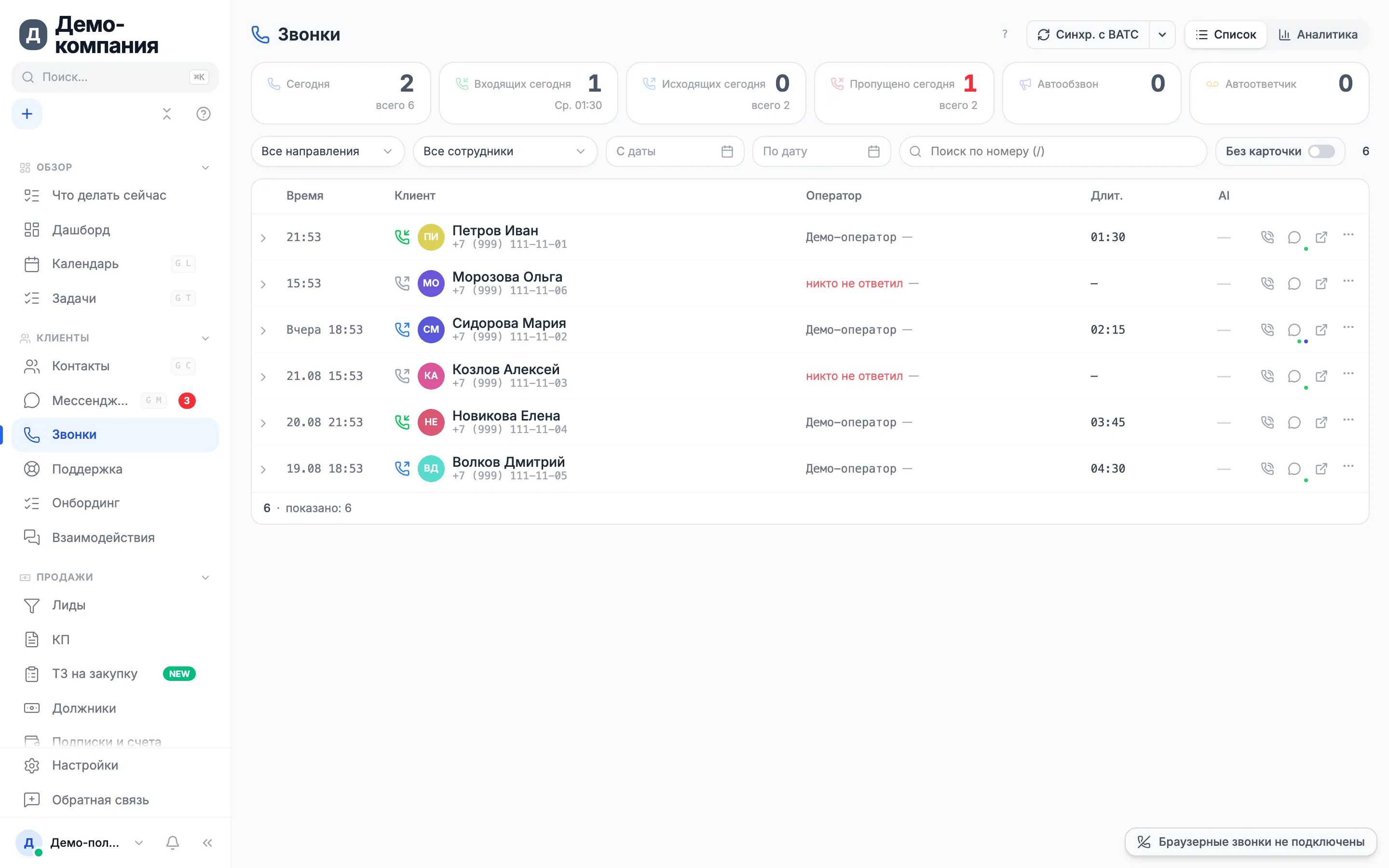Expand the 21:53 Петров Иван call row
1389x868 pixels.
click(x=263, y=238)
